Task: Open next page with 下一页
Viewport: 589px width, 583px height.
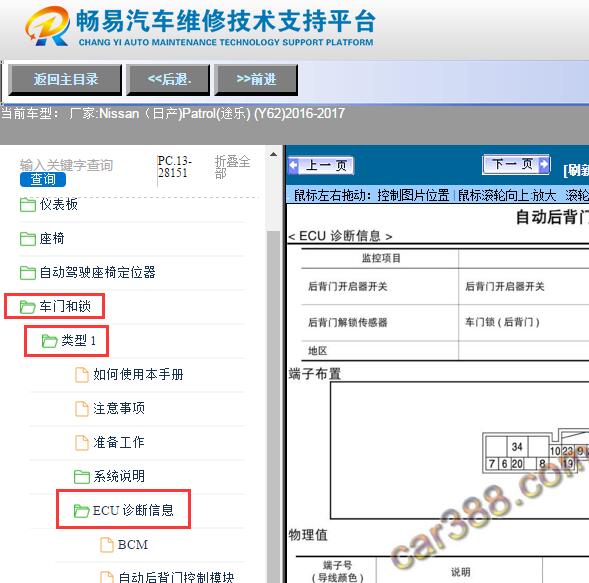Action: click(517, 164)
